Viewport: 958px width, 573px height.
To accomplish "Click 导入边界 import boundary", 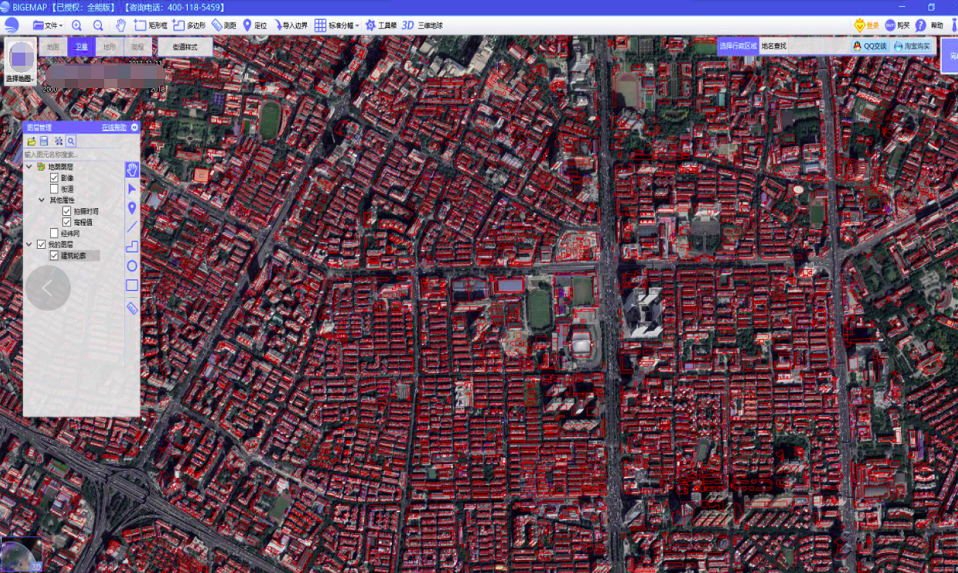I will coord(291,25).
